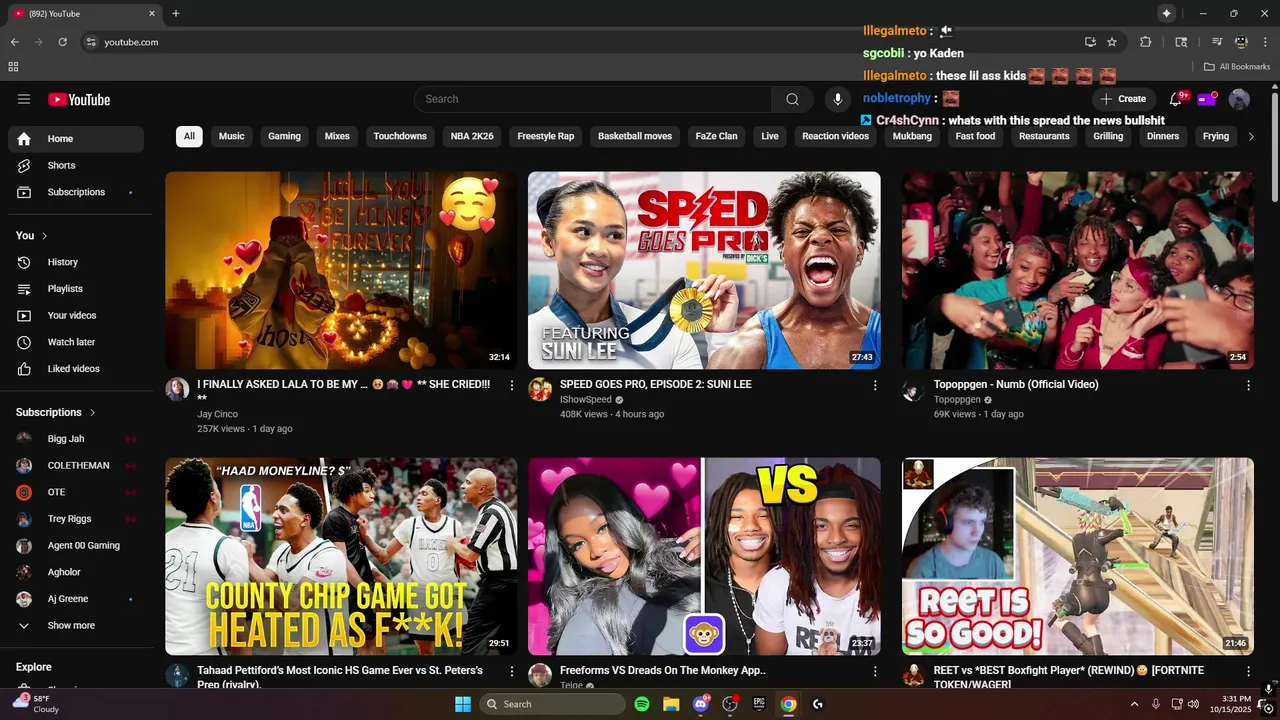Show more subscriptions in sidebar
The height and width of the screenshot is (720, 1280).
point(72,625)
